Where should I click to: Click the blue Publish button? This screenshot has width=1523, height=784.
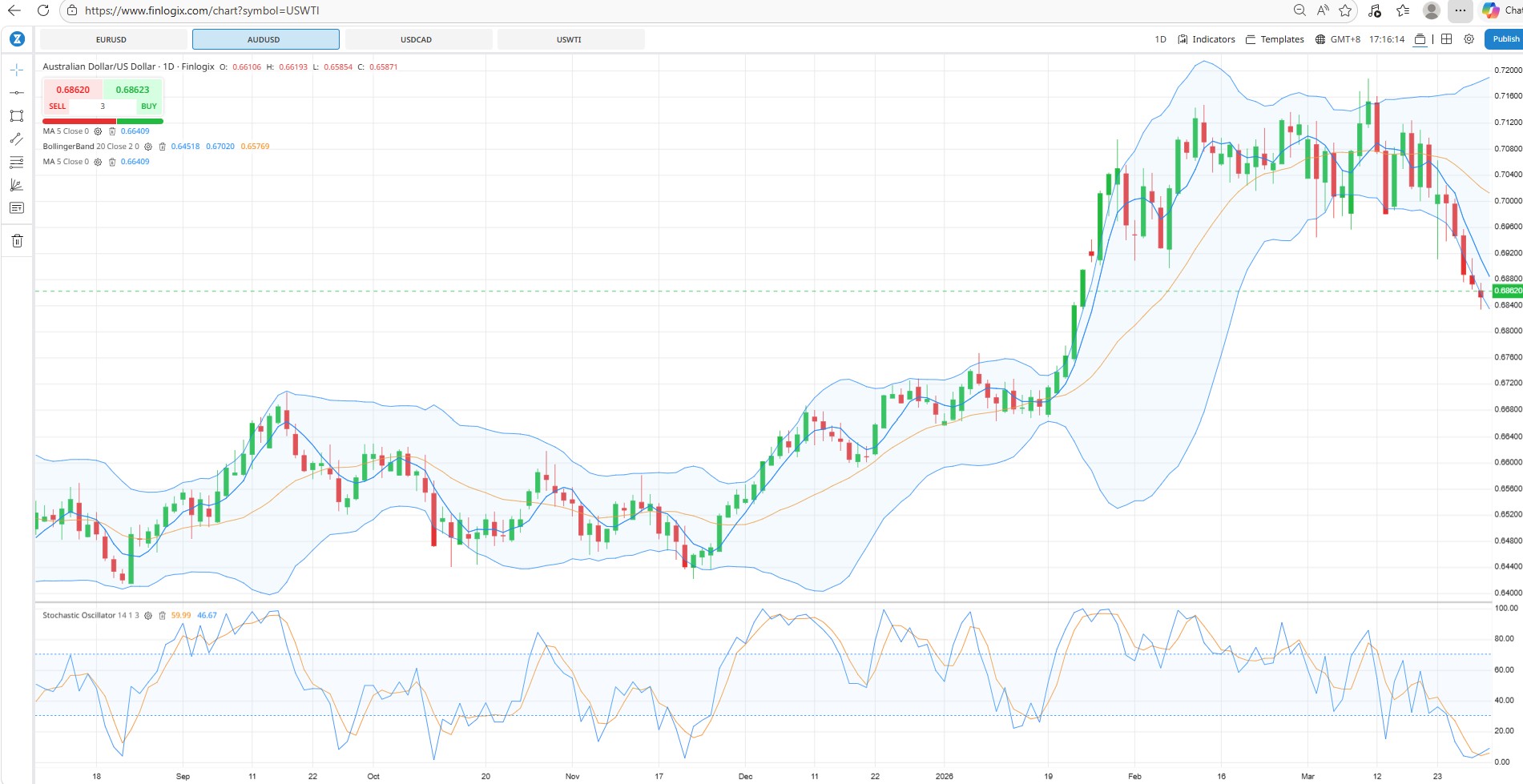point(1505,39)
